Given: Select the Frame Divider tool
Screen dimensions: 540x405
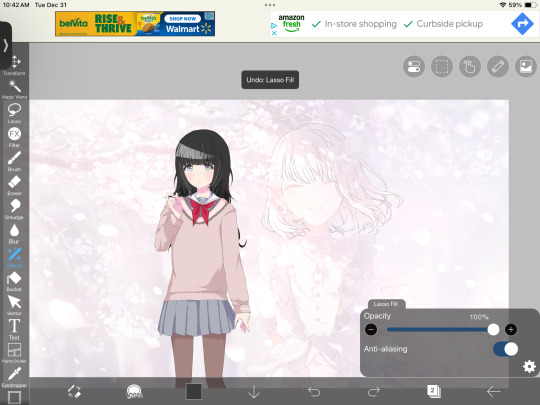Looking at the screenshot, I should click(14, 353).
